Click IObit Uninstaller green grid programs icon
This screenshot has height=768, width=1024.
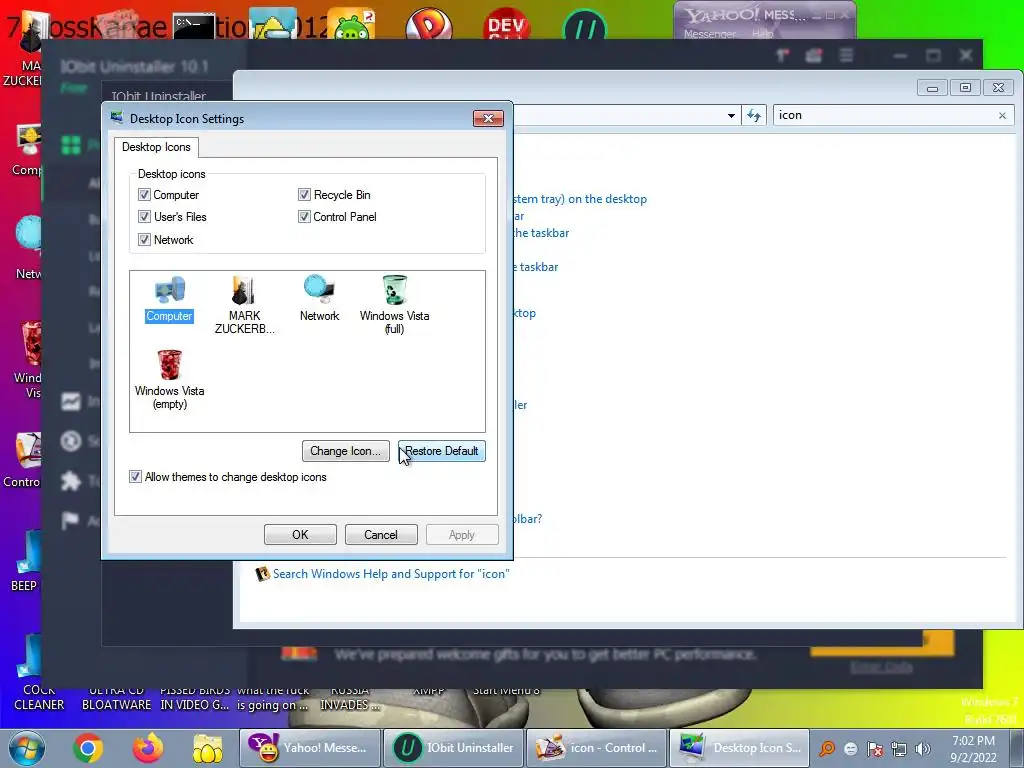[x=71, y=145]
